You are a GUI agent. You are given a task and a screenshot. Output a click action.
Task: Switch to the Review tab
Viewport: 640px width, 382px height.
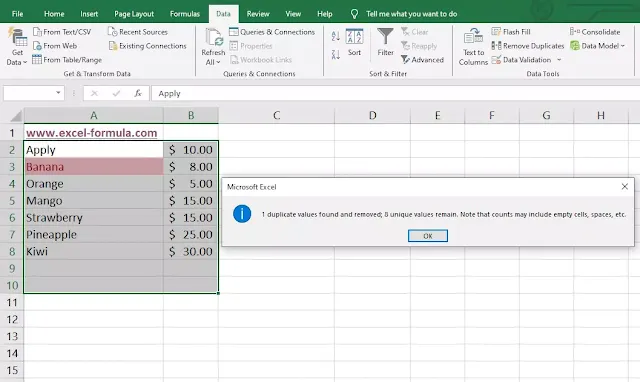tap(258, 14)
